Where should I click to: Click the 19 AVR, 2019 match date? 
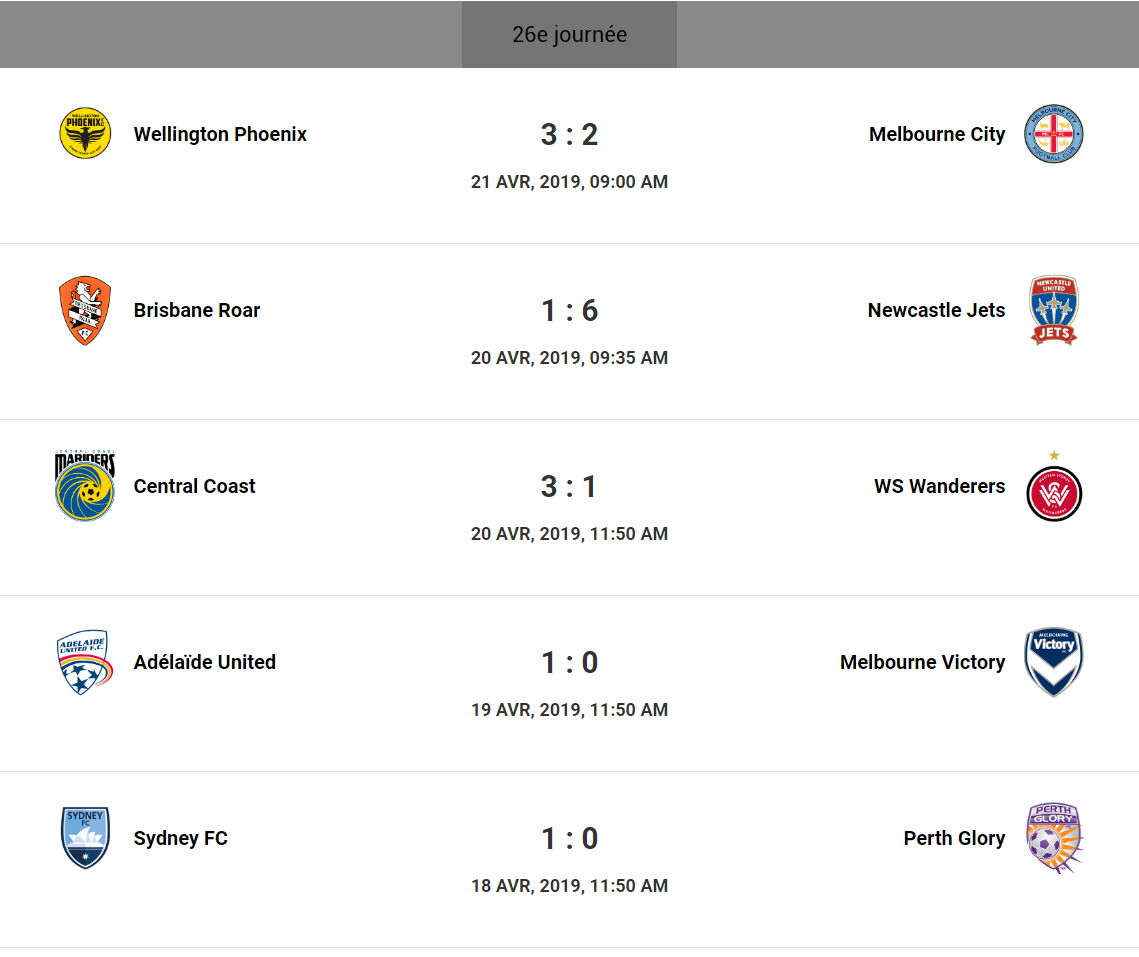pos(569,710)
